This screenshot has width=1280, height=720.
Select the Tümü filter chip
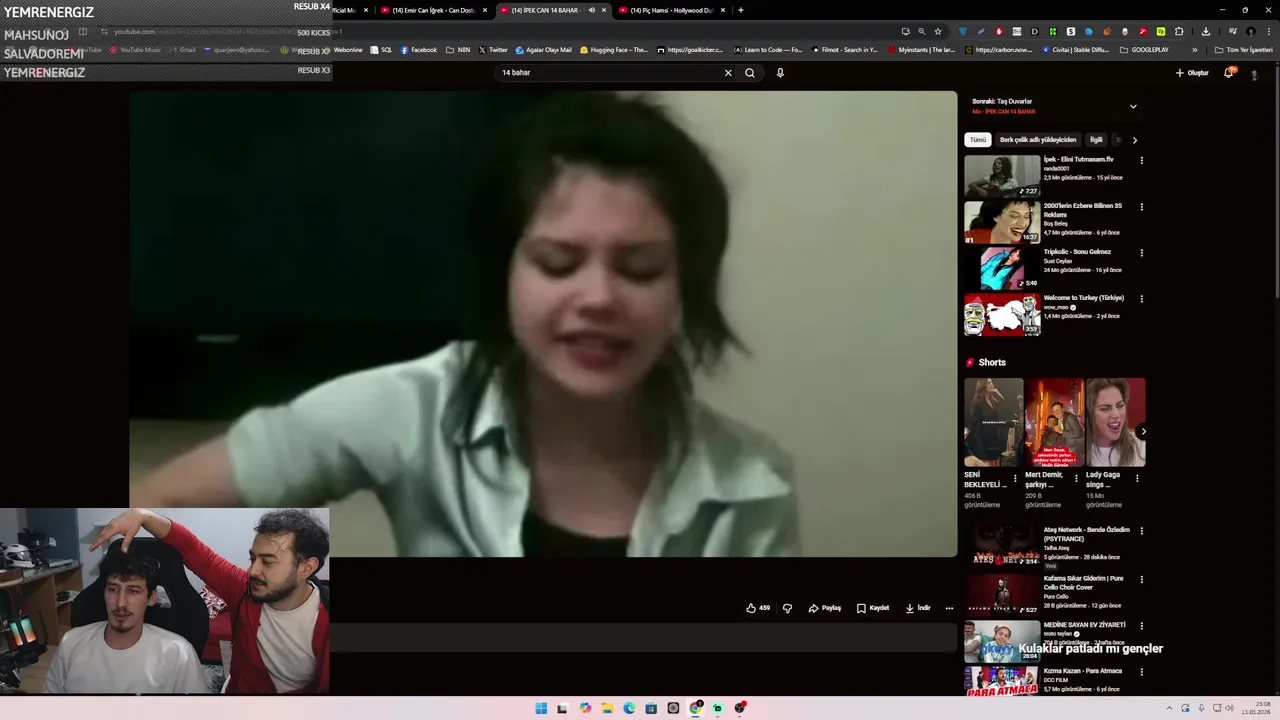click(978, 140)
